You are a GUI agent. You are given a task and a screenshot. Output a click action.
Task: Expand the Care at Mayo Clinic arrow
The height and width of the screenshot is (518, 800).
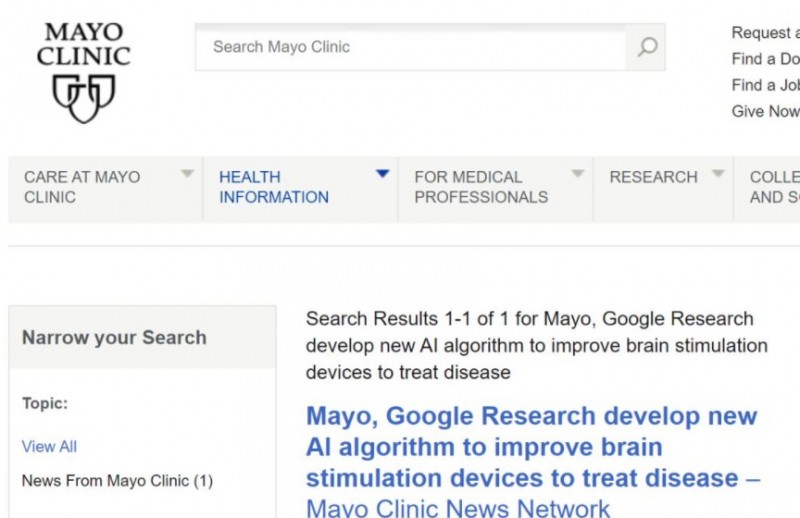click(187, 174)
